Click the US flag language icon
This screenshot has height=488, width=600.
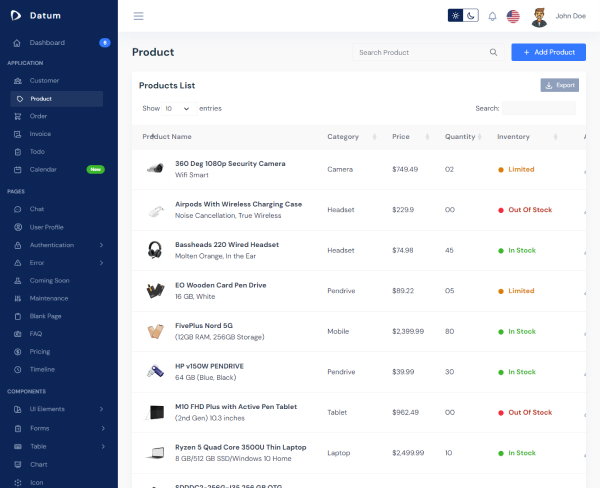click(513, 16)
